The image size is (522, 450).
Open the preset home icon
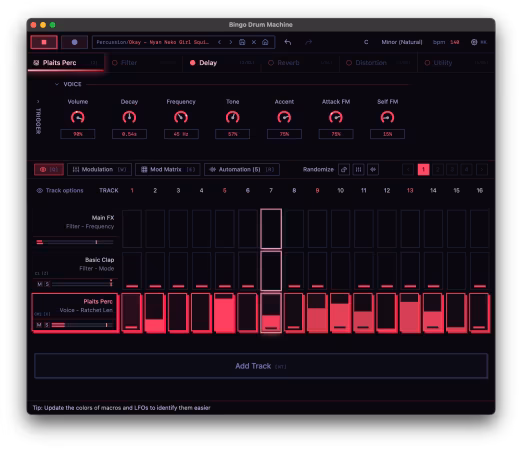(265, 42)
